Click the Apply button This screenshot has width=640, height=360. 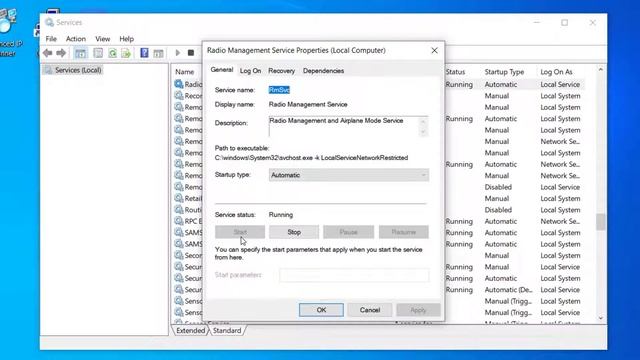point(418,310)
